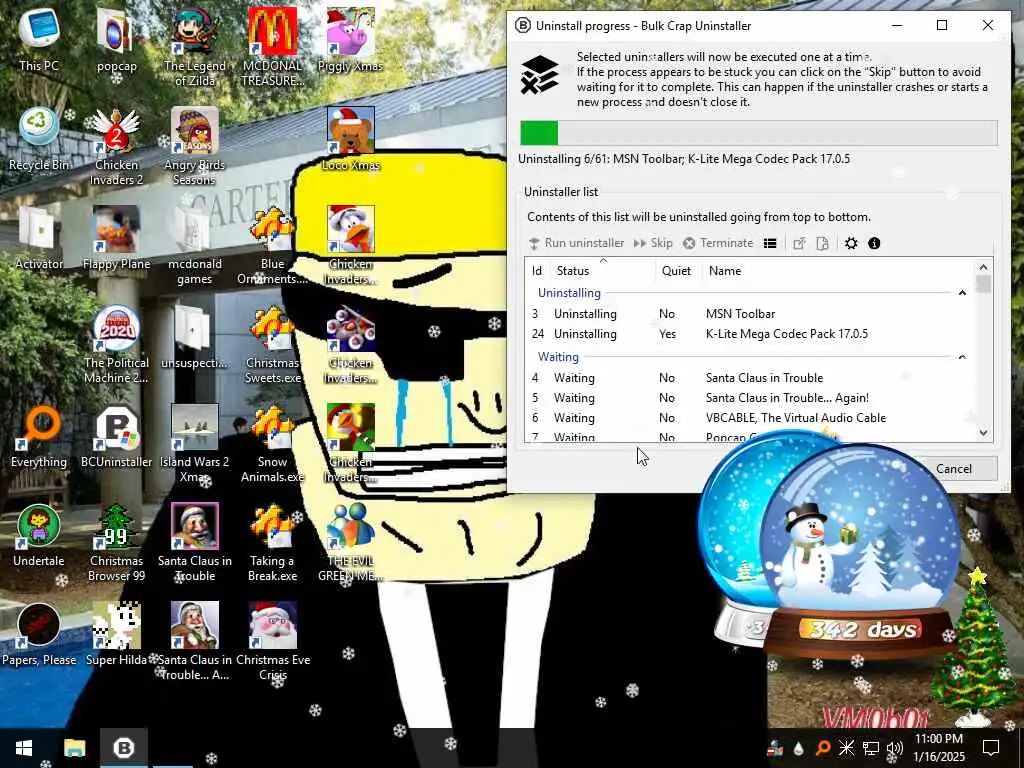Collapse the Waiting group
The height and width of the screenshot is (768, 1024).
tap(962, 357)
